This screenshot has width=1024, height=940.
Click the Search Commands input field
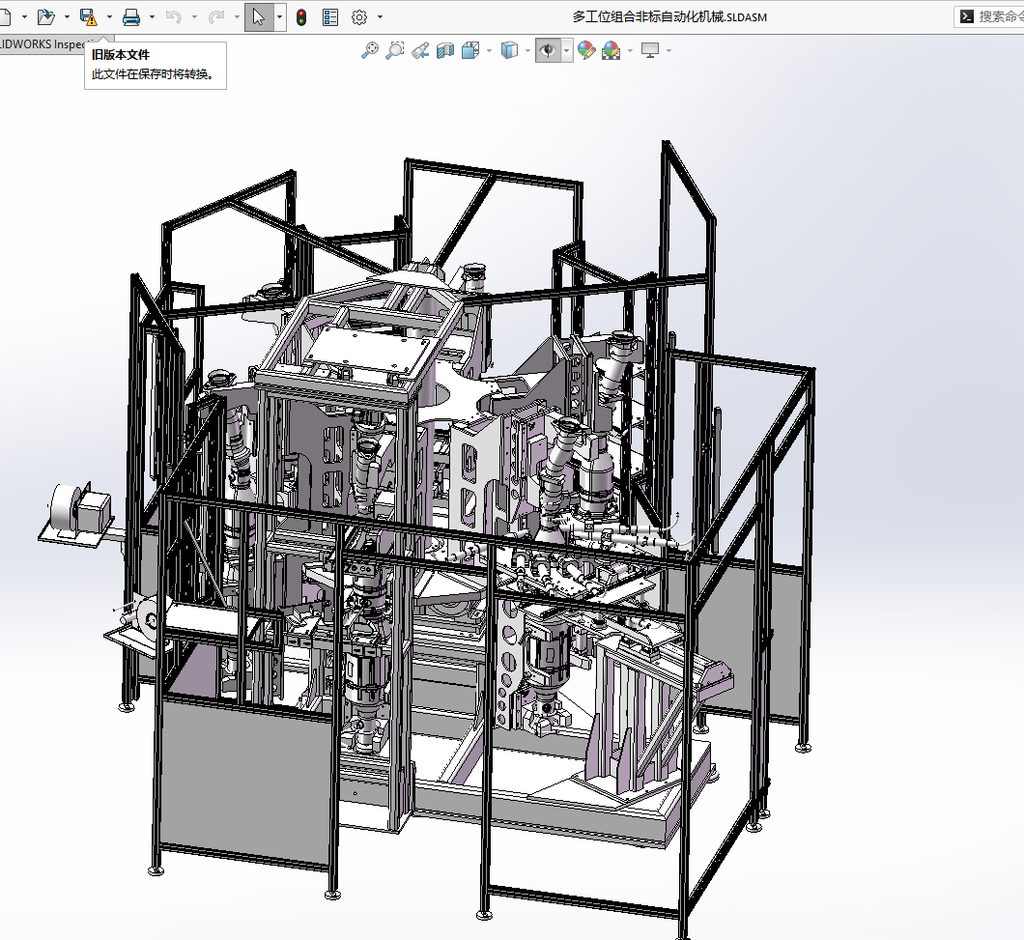pyautogui.click(x=989, y=17)
